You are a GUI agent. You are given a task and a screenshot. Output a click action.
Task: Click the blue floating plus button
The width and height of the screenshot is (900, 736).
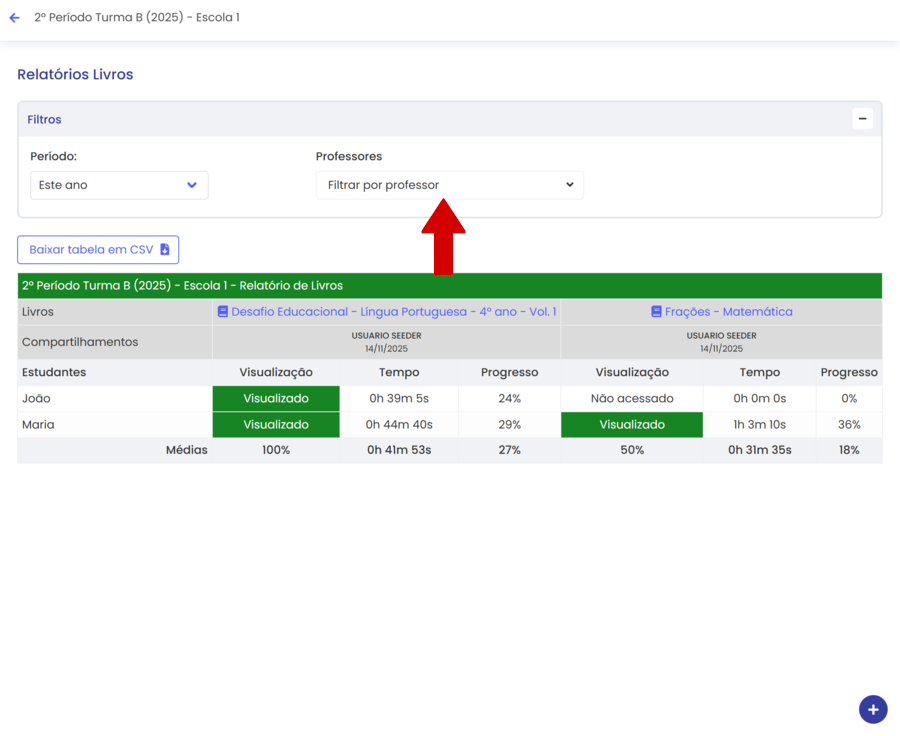coord(872,709)
